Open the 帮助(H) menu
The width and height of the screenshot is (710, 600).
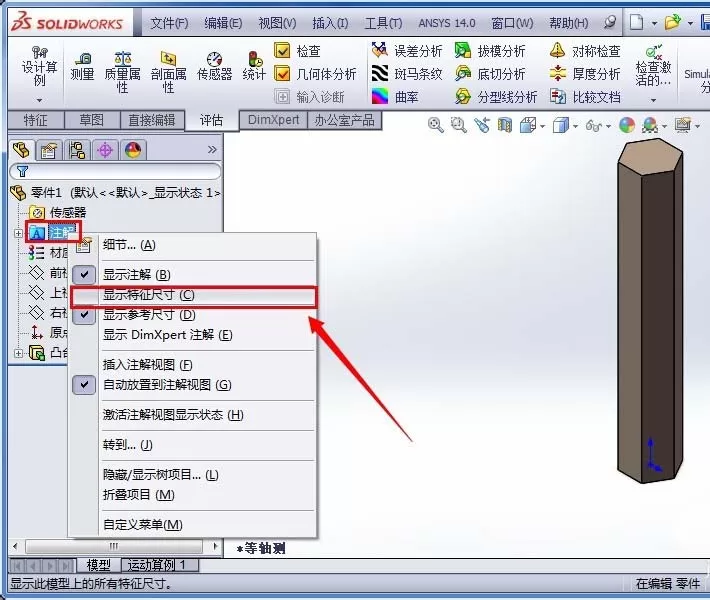coord(569,23)
